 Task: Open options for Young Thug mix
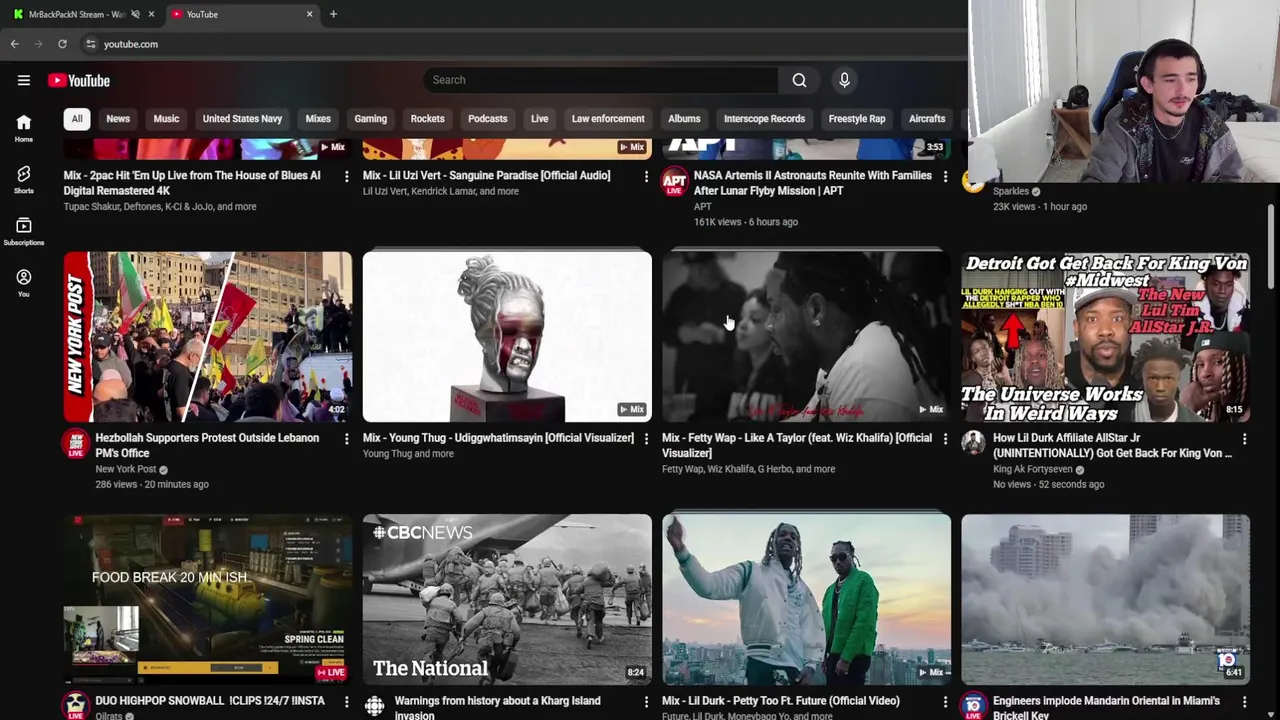pyautogui.click(x=646, y=439)
